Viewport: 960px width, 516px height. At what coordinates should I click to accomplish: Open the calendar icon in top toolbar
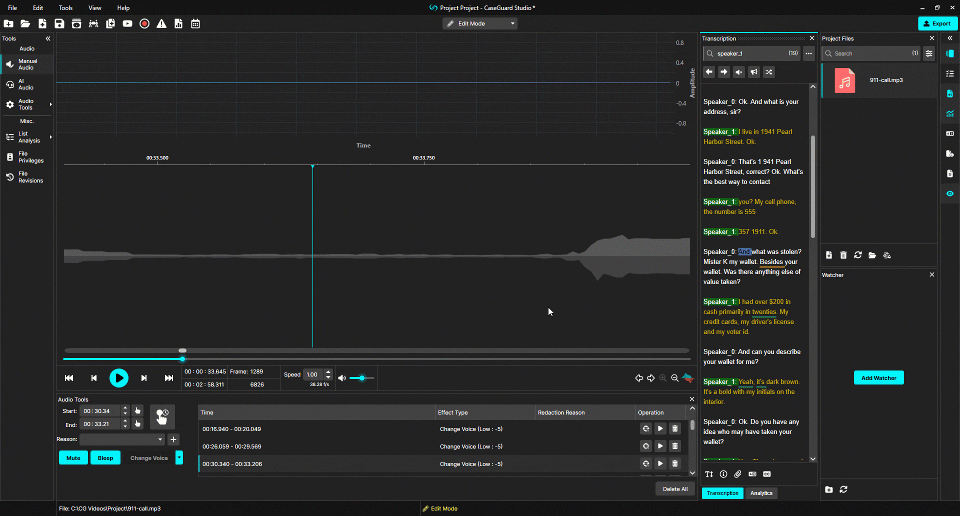click(195, 23)
